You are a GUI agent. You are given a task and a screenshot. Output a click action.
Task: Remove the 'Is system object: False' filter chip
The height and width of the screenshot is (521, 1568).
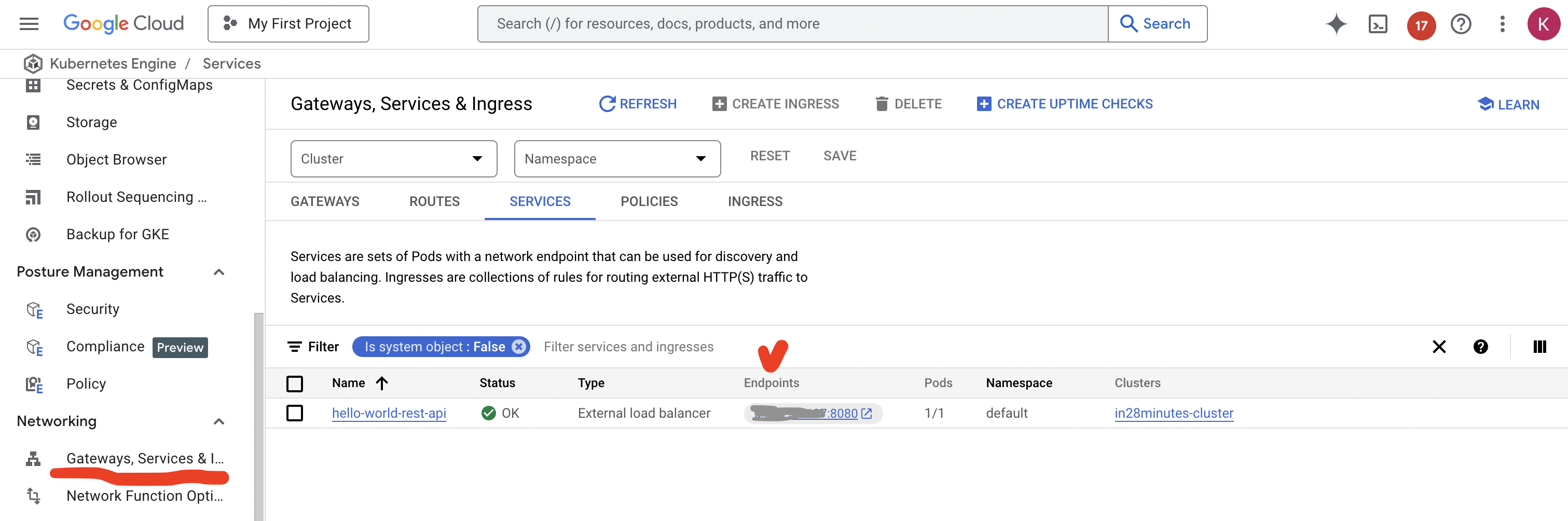[519, 346]
